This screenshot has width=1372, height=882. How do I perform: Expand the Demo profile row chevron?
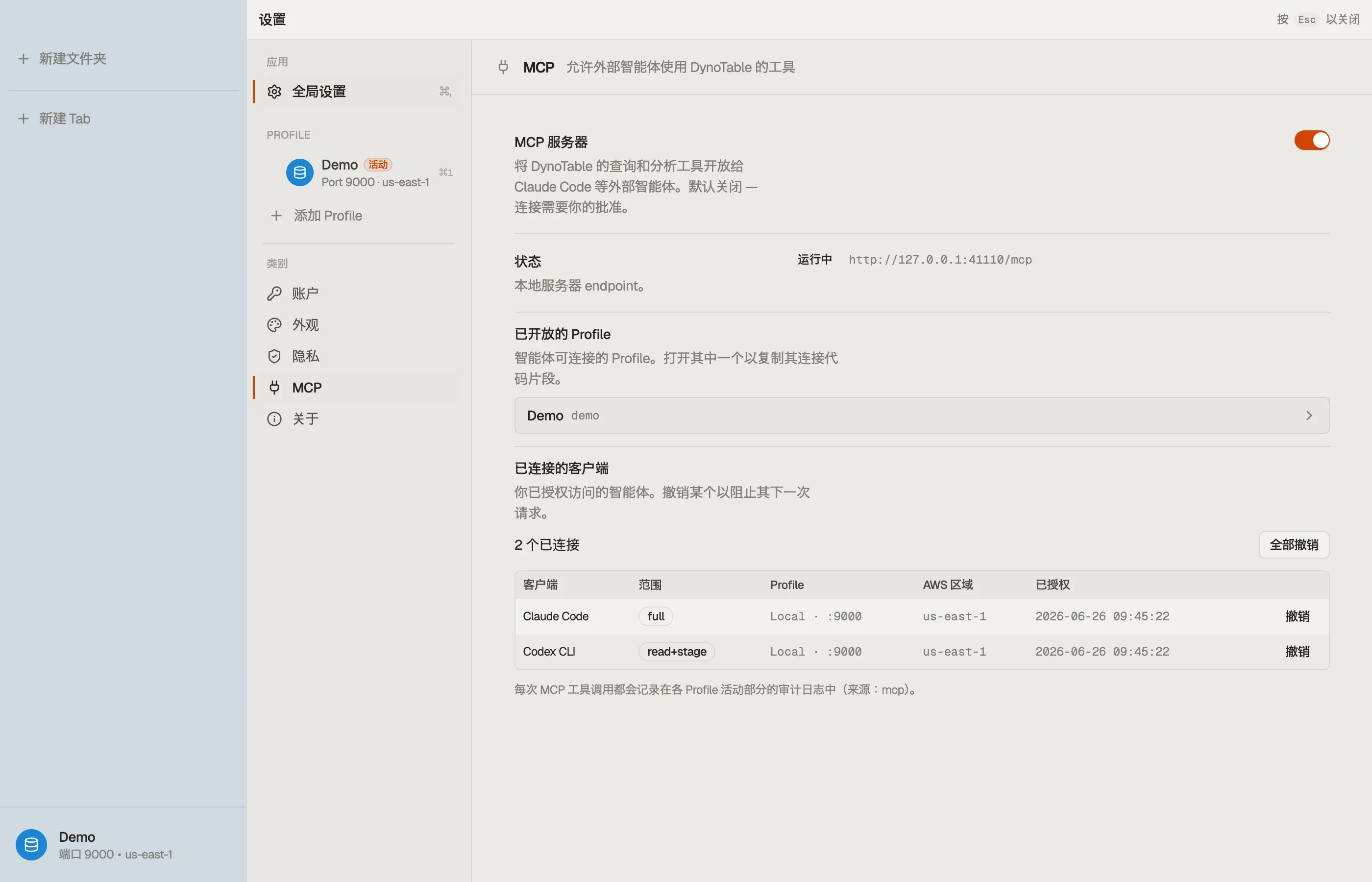click(1308, 416)
